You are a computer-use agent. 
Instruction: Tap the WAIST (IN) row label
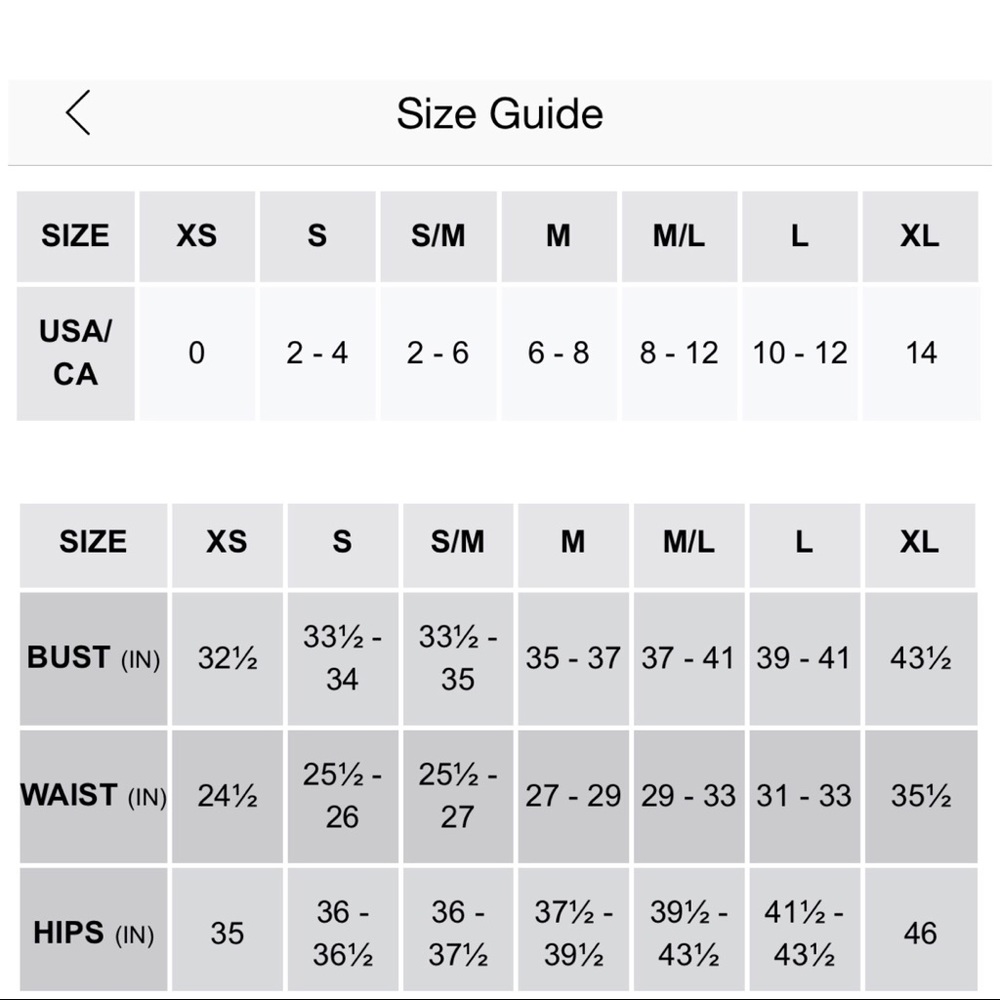tap(94, 796)
